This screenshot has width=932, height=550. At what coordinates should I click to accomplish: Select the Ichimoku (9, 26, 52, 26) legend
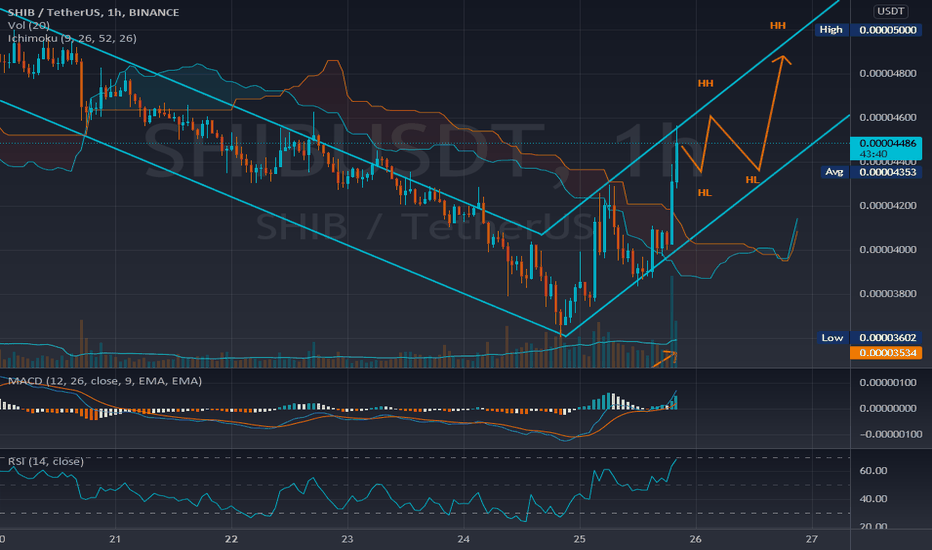pyautogui.click(x=72, y=38)
